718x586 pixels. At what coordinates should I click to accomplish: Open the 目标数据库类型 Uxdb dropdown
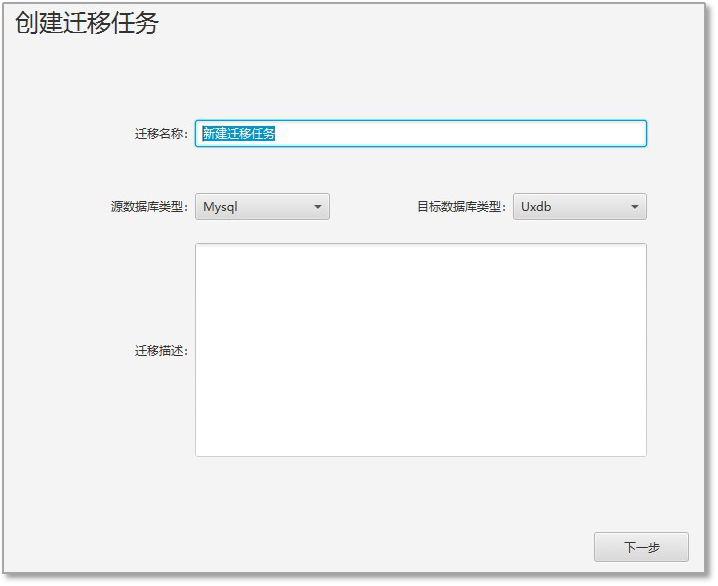point(580,206)
